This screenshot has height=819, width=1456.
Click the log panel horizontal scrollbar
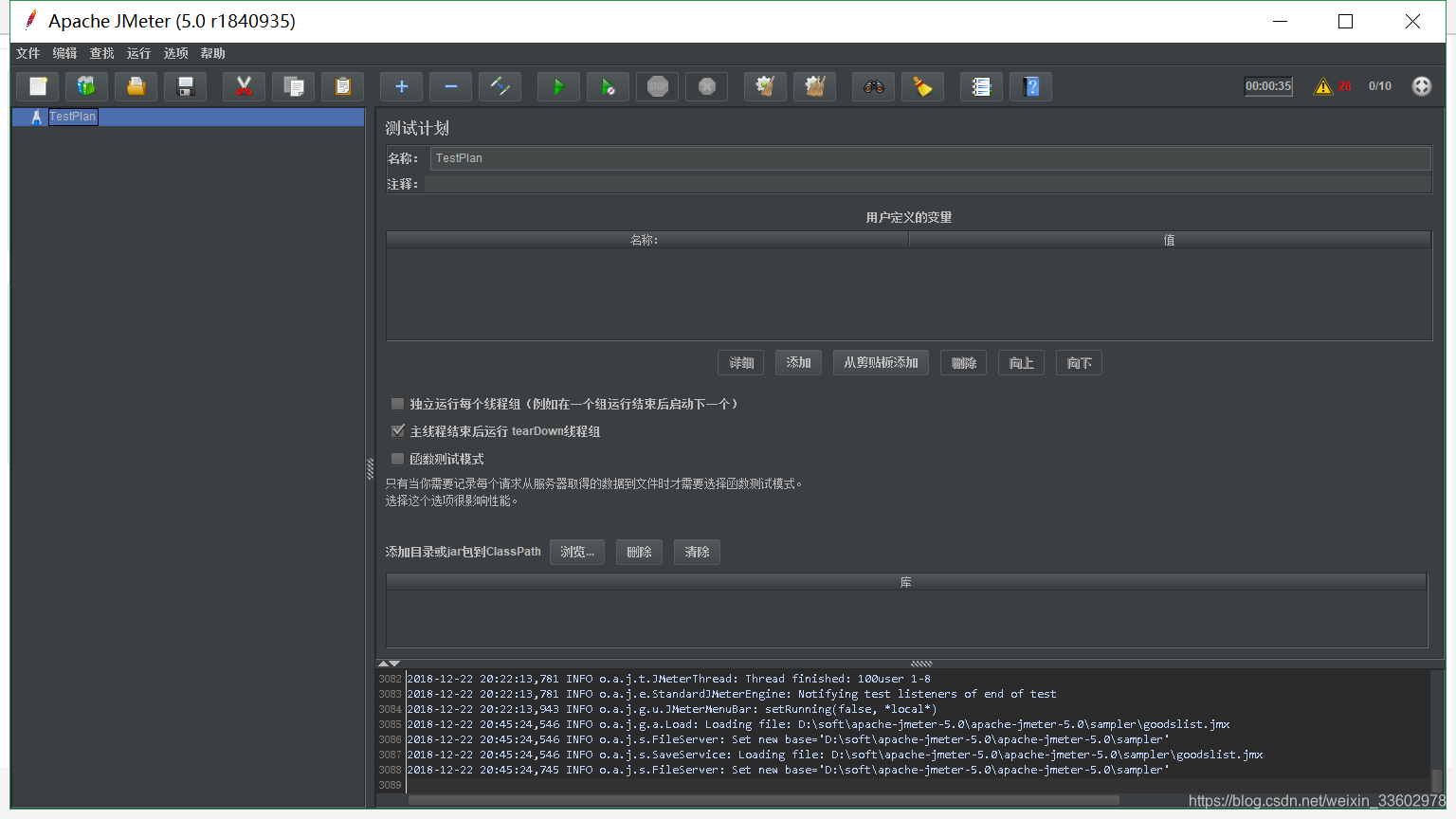[763, 800]
